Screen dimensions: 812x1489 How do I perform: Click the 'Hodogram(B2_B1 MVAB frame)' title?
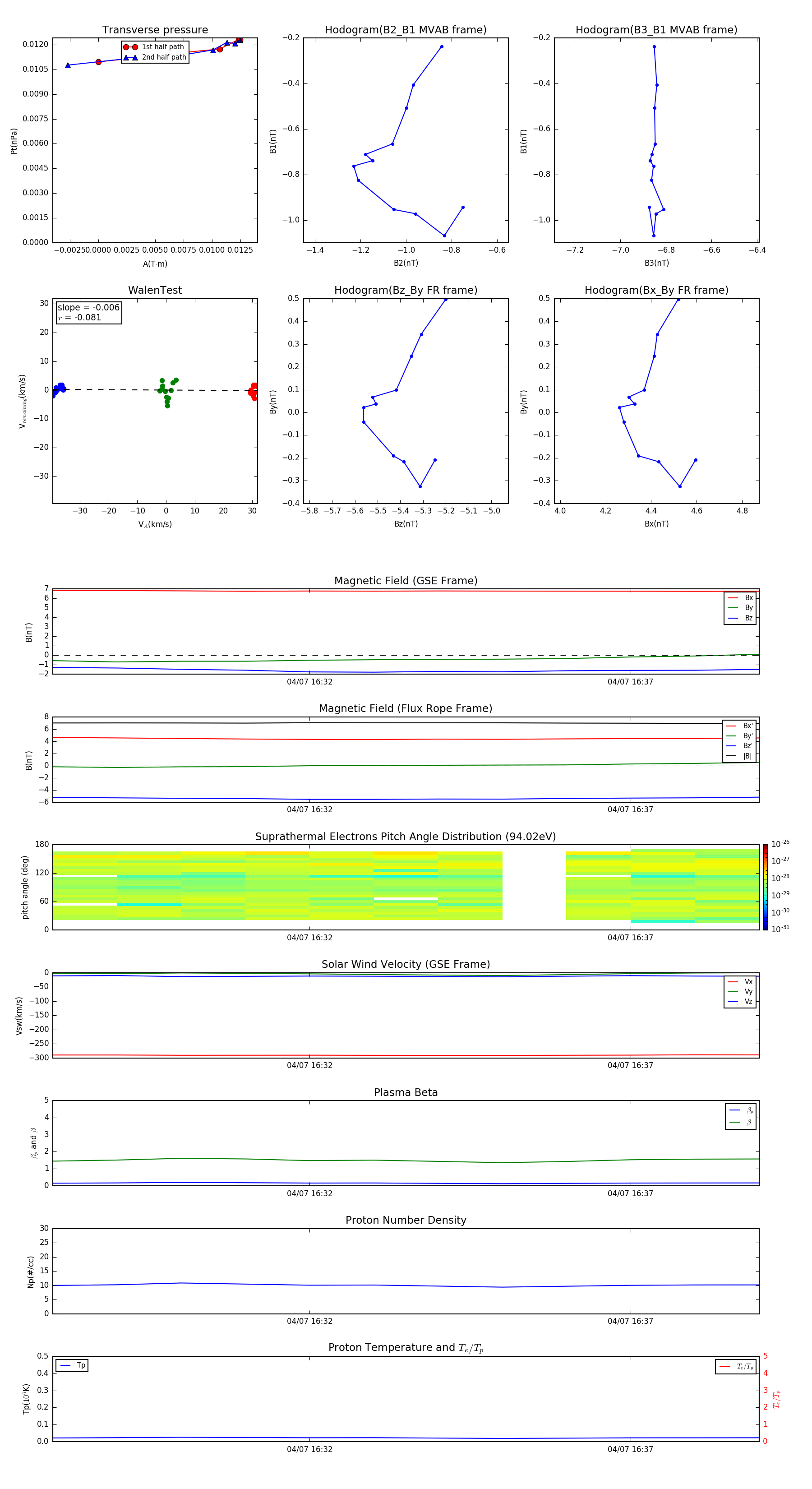406,30
